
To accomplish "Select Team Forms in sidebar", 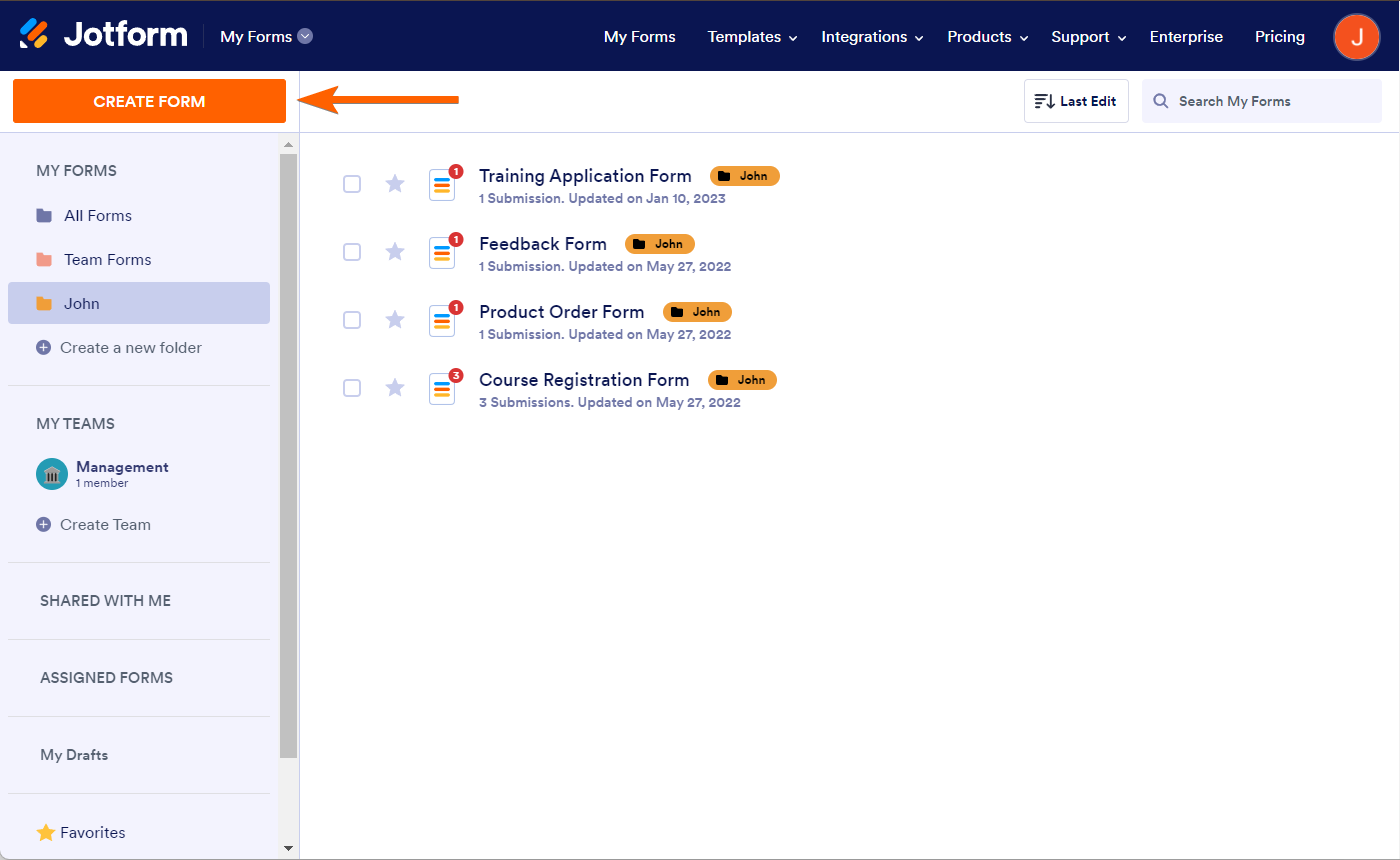I will tap(139, 259).
